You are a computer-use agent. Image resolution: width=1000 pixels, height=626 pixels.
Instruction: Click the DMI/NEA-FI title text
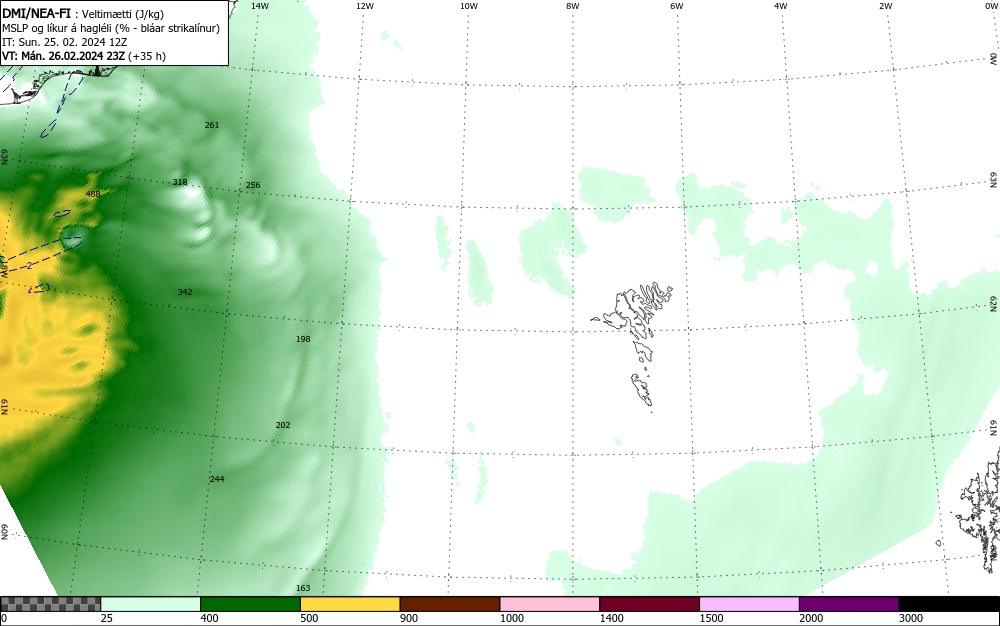(x=36, y=13)
